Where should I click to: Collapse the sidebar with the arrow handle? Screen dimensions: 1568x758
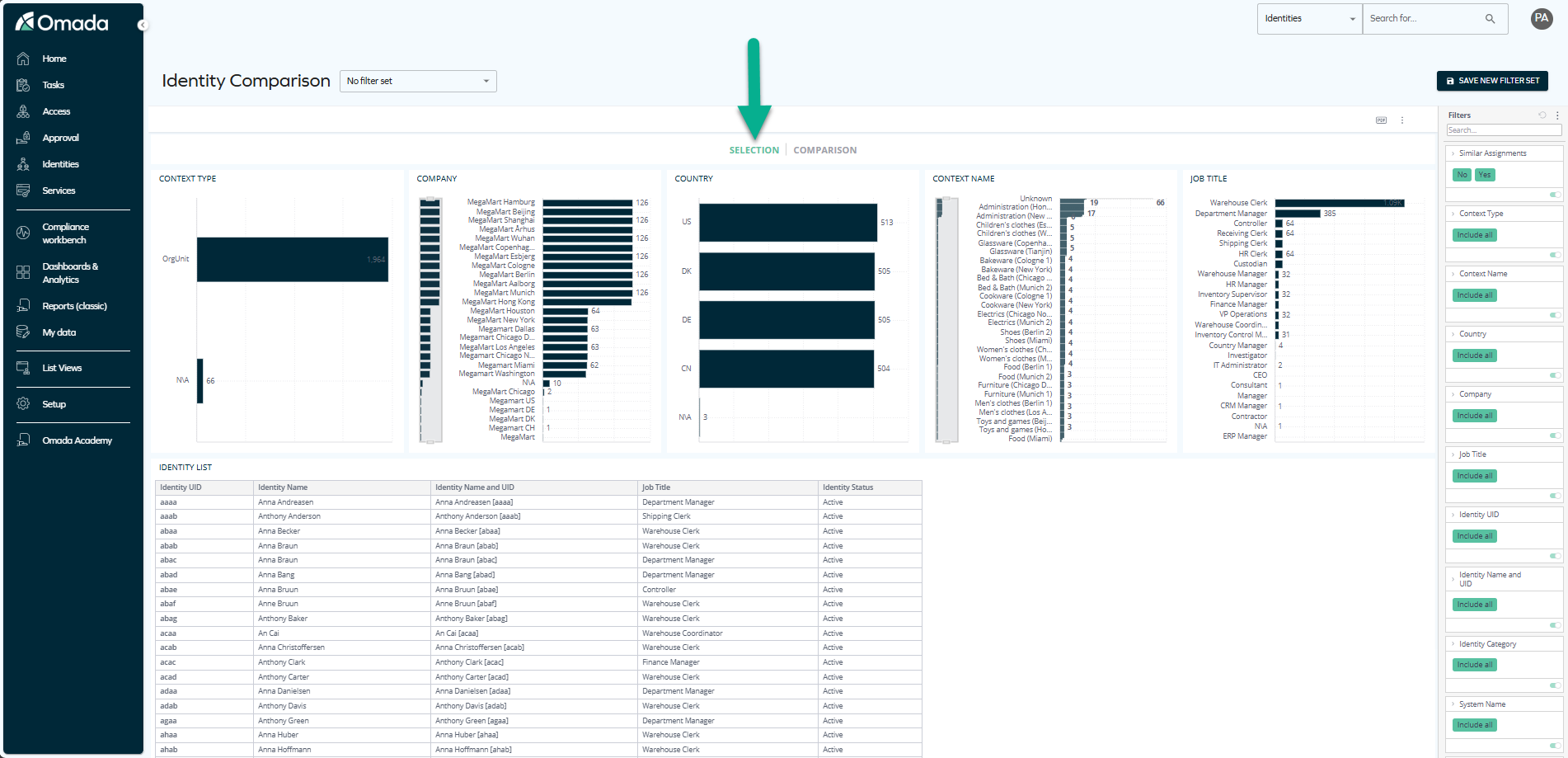click(x=142, y=25)
